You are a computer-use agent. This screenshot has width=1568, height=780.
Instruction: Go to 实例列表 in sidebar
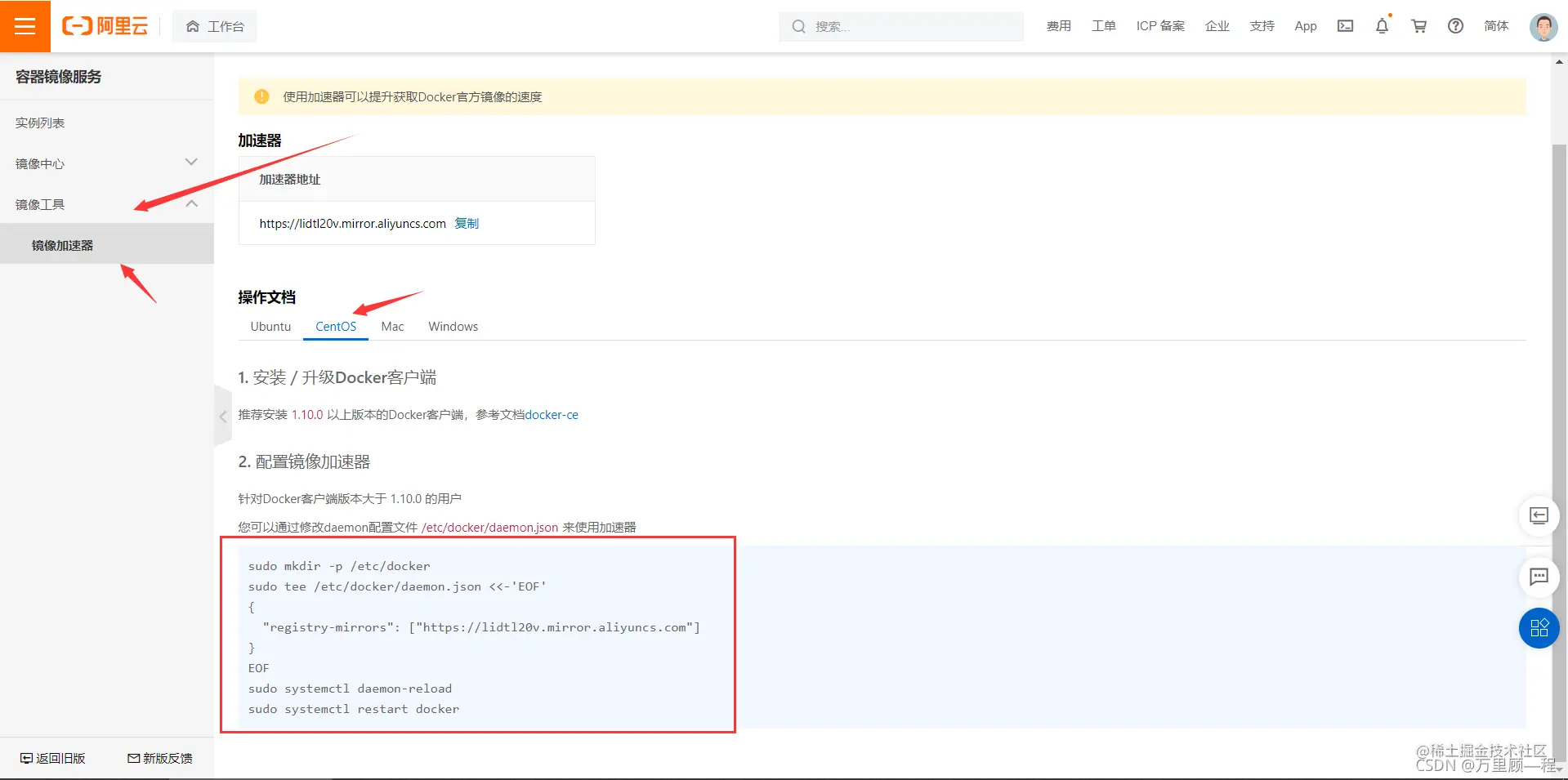40,123
